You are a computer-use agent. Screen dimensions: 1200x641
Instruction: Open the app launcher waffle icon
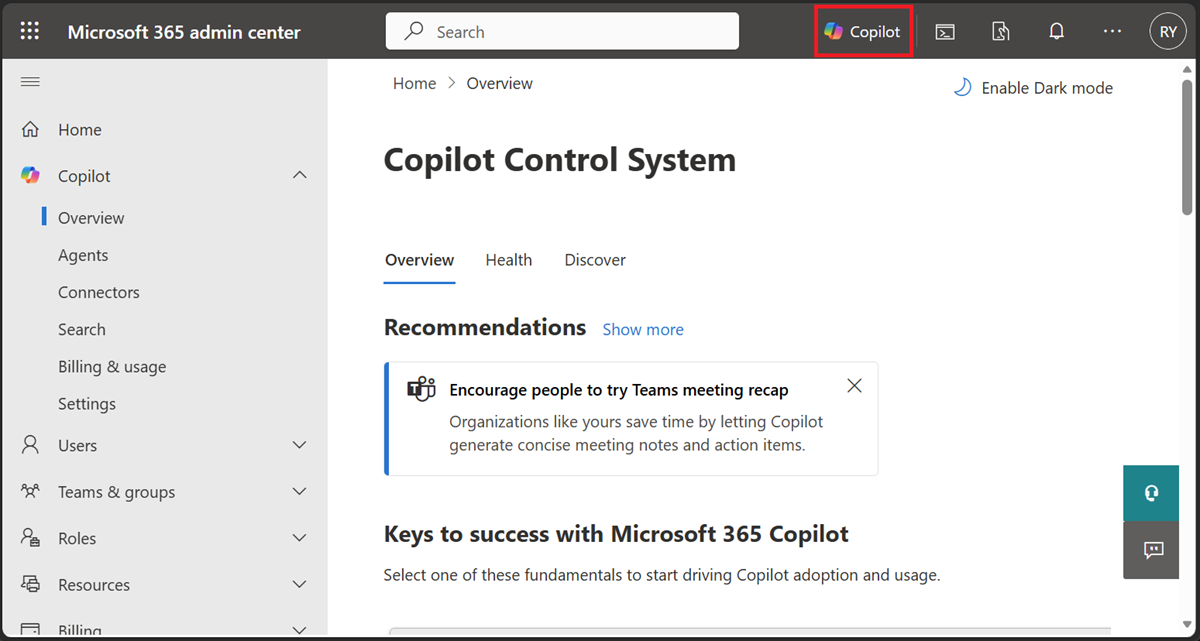click(29, 30)
